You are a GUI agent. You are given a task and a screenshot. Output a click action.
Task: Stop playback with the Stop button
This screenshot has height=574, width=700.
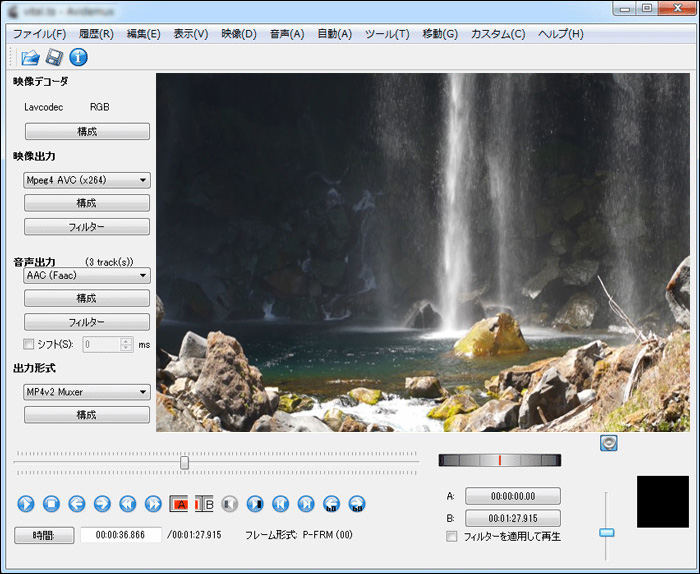[x=51, y=504]
